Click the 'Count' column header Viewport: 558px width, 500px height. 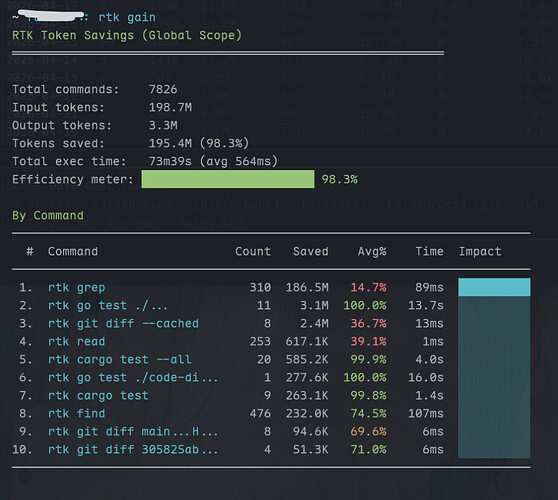coord(253,251)
